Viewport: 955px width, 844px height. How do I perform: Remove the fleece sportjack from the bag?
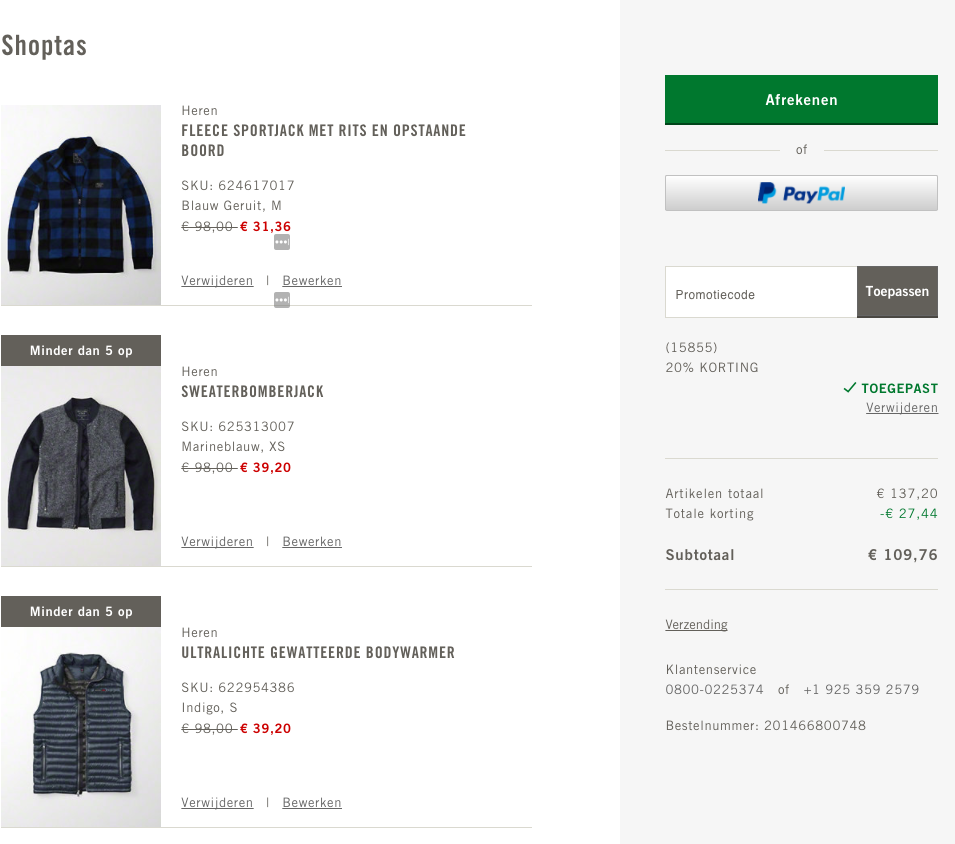217,281
